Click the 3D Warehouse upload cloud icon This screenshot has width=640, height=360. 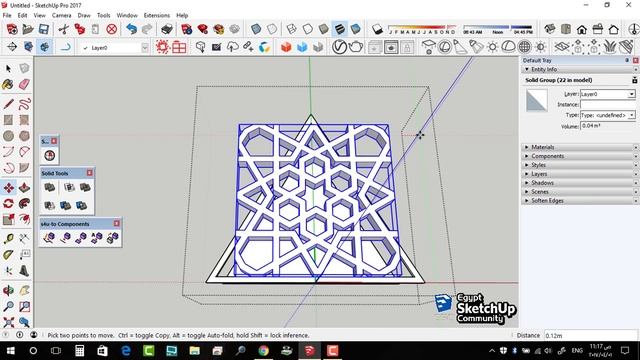(232, 47)
